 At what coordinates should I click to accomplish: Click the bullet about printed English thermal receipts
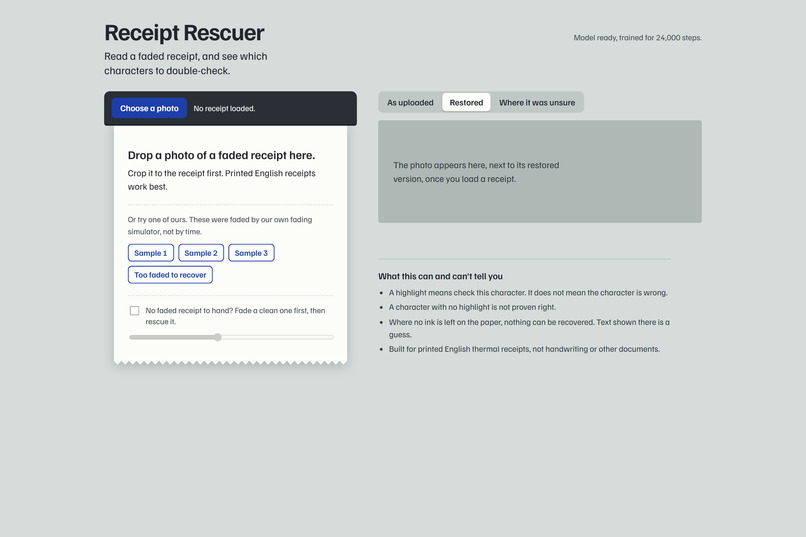524,349
